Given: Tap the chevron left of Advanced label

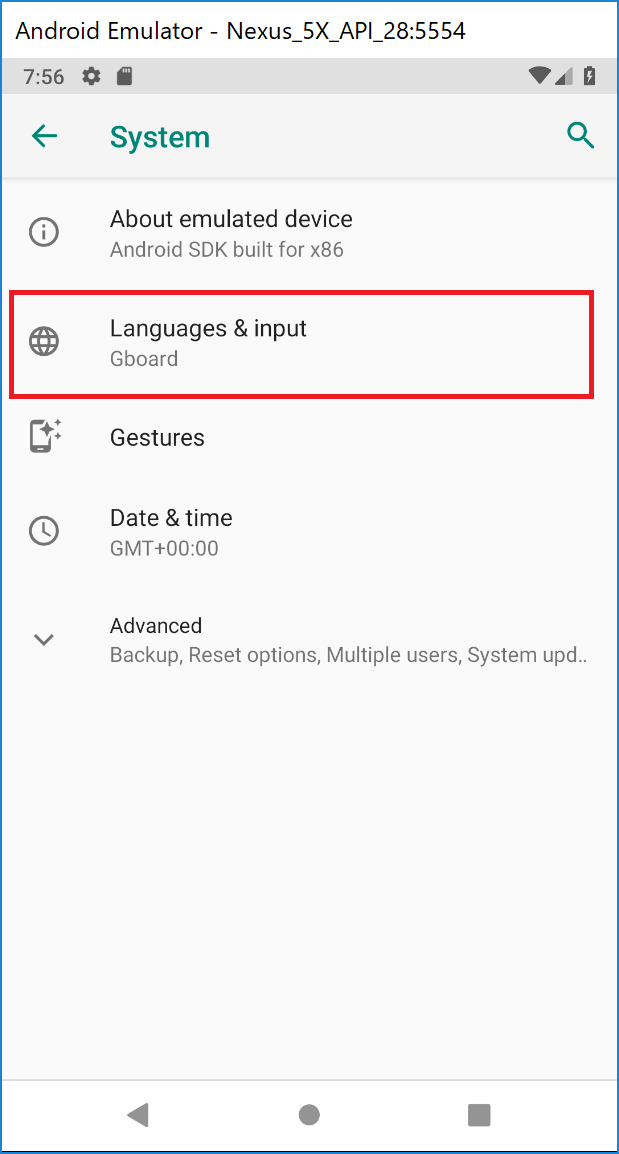Looking at the screenshot, I should 43,639.
